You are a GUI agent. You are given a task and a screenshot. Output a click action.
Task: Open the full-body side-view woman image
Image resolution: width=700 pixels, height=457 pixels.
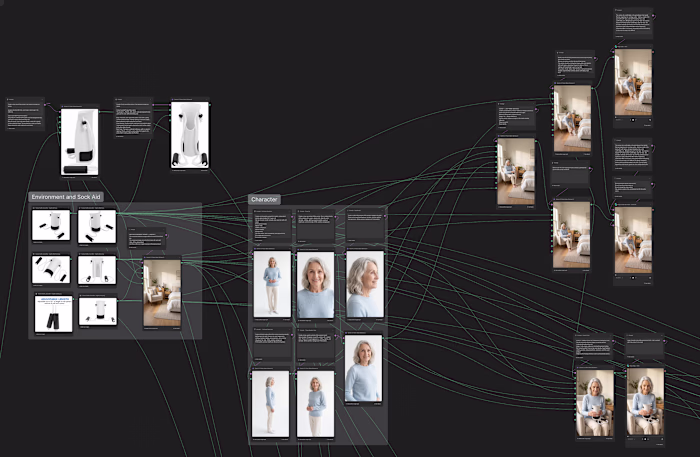[x=271, y=404]
